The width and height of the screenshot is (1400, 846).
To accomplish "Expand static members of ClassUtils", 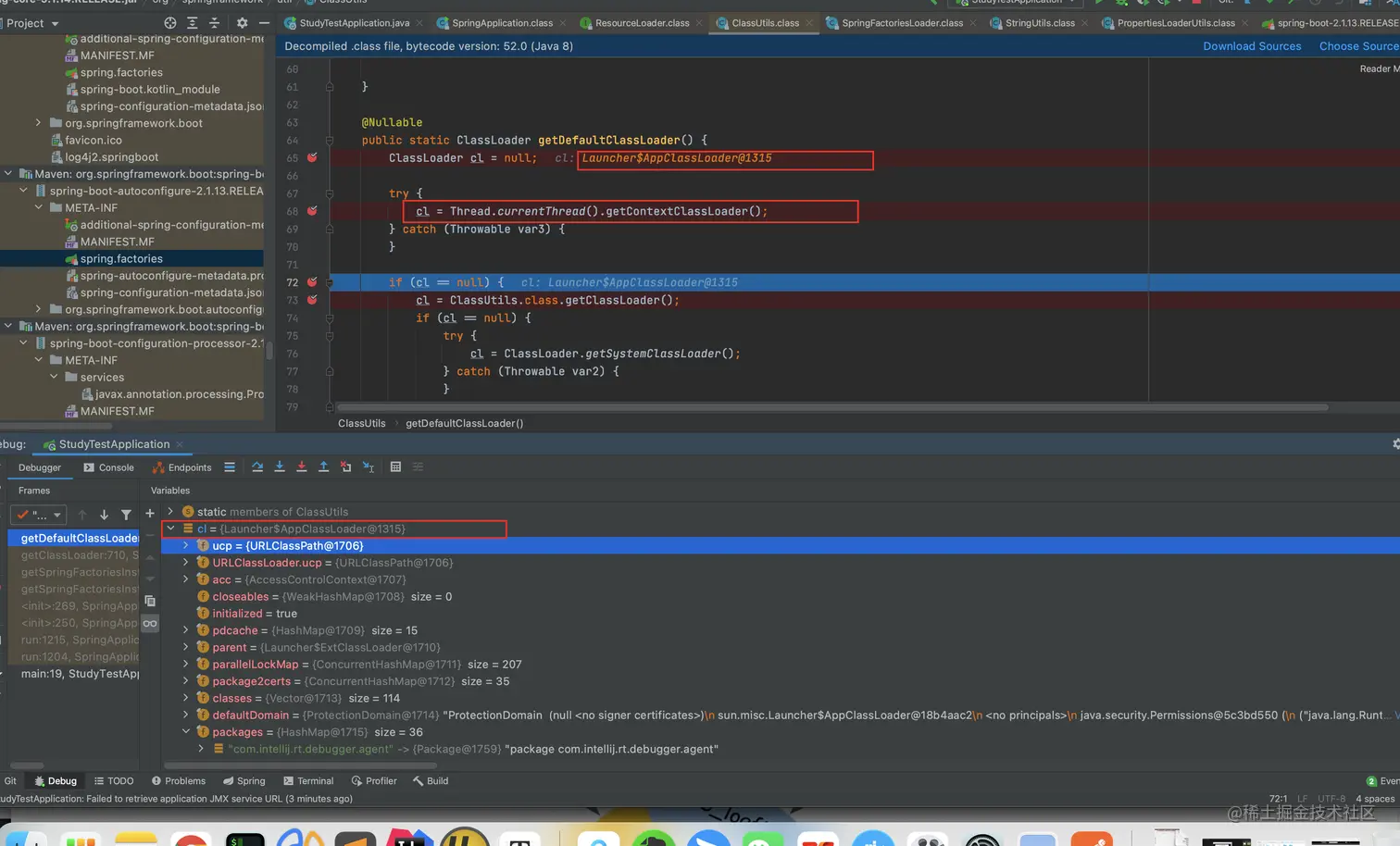I will click(x=170, y=512).
